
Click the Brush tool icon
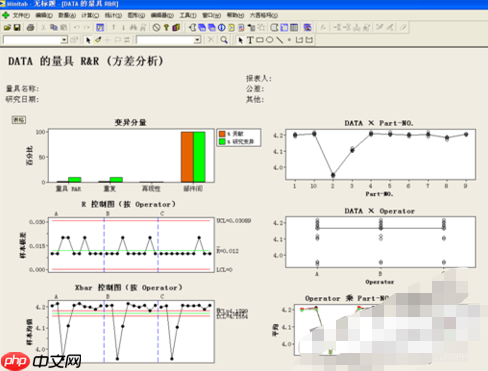[98, 40]
